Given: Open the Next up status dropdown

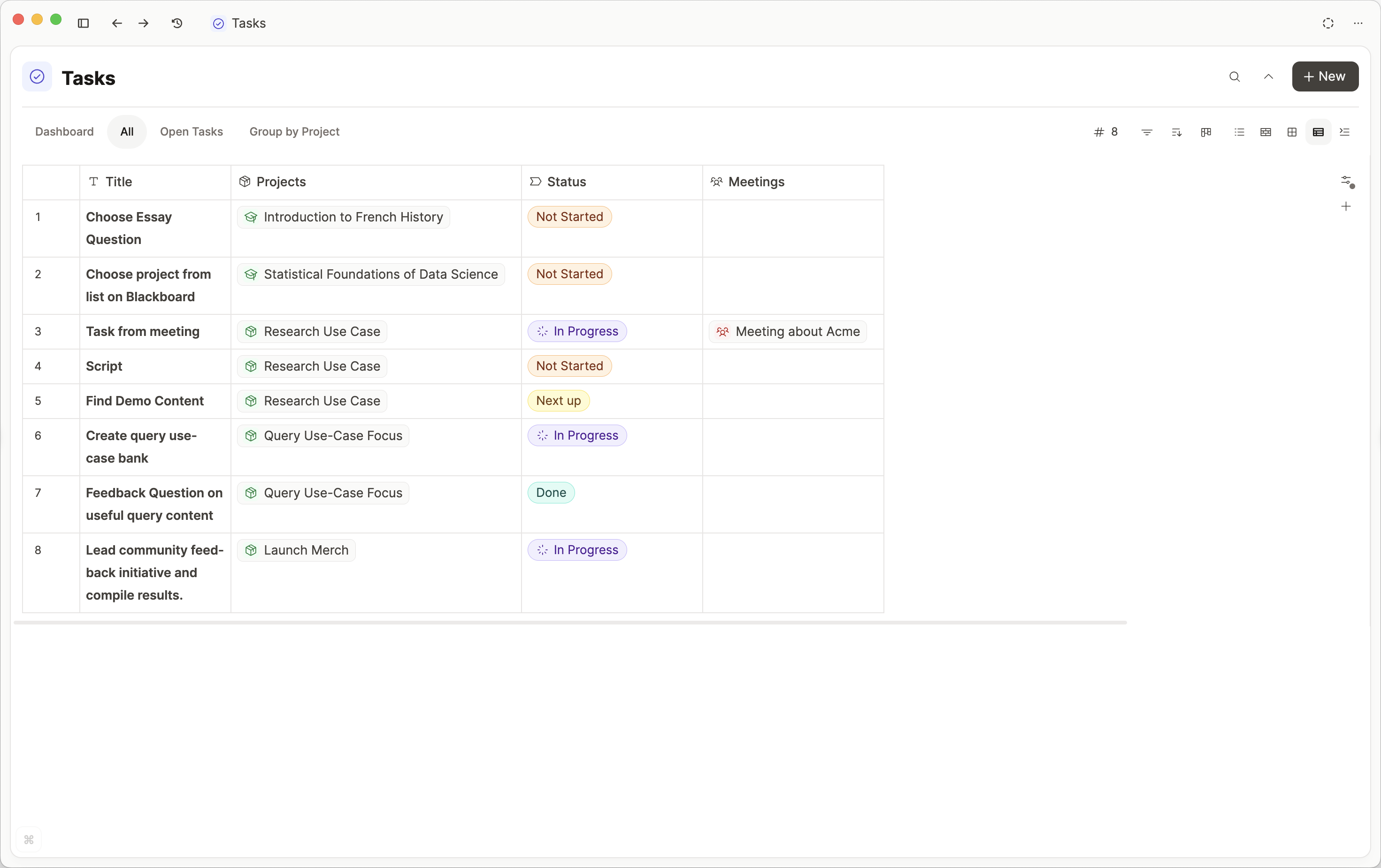Looking at the screenshot, I should click(x=558, y=401).
